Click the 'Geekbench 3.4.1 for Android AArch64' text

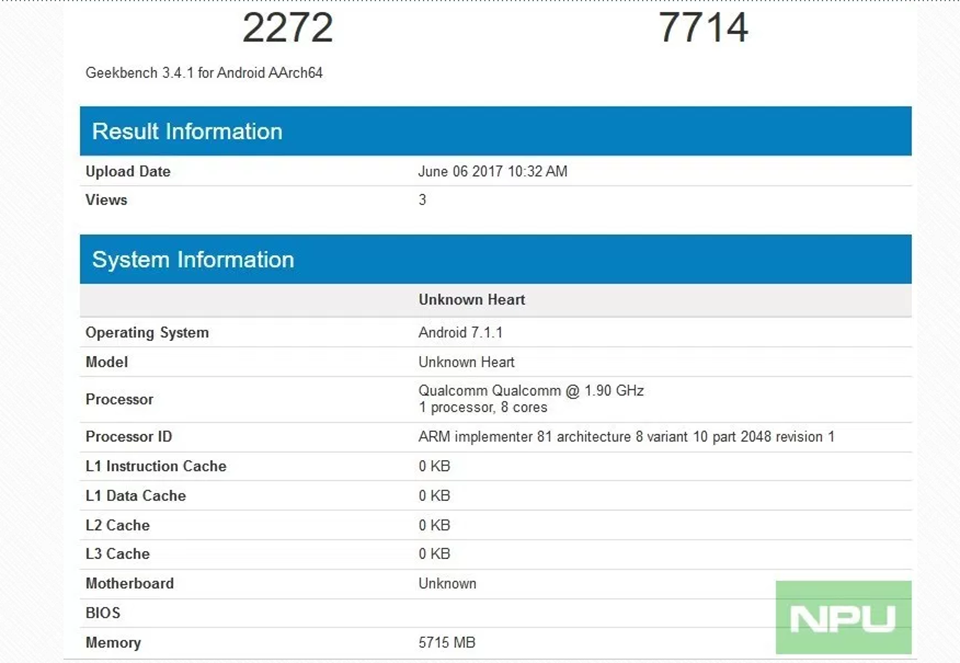click(204, 73)
